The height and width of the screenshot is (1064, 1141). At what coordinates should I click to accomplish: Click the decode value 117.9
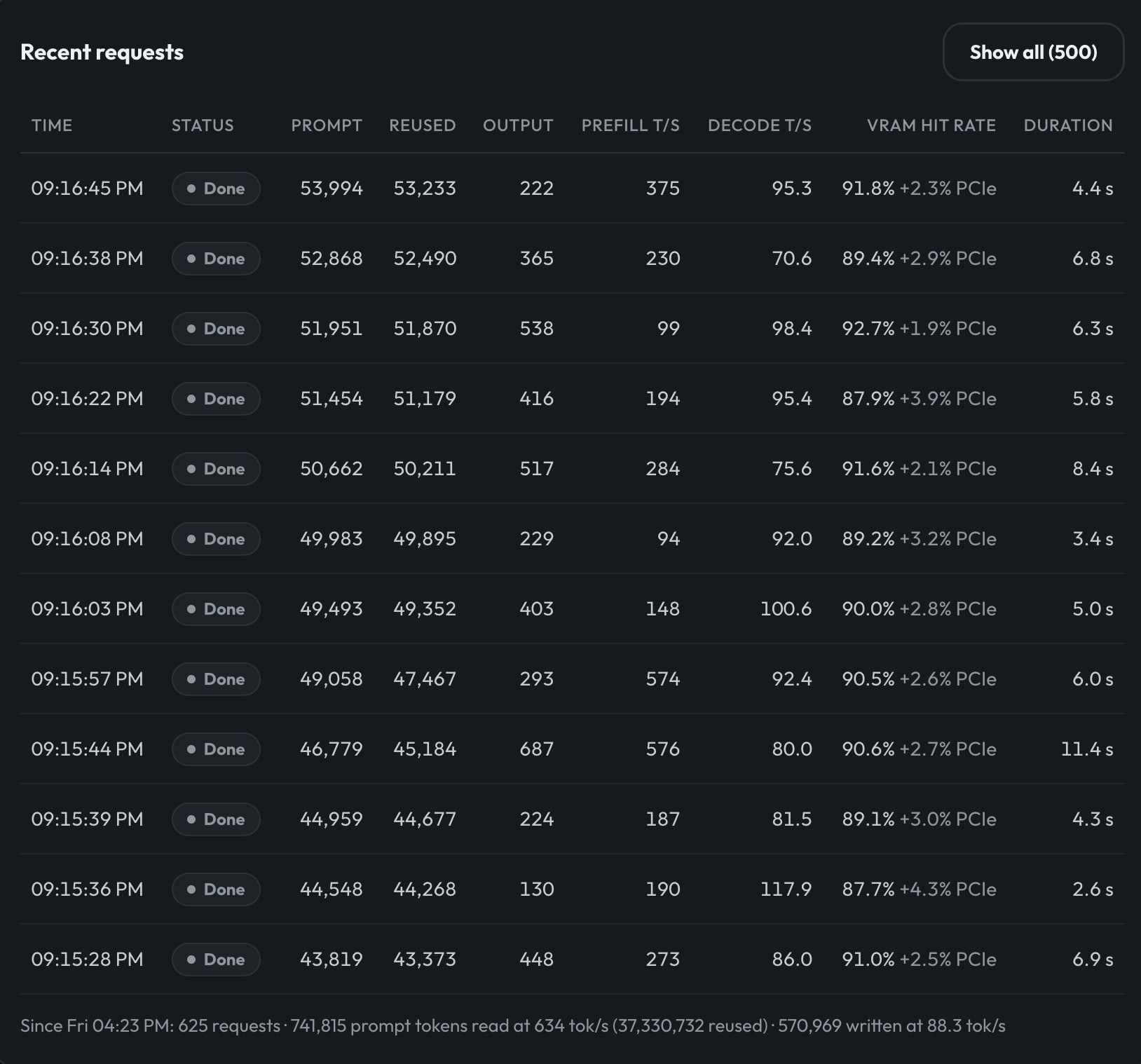(x=786, y=889)
